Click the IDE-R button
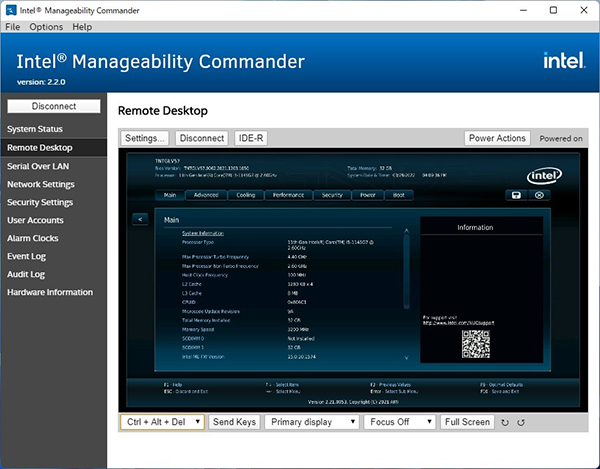 251,138
